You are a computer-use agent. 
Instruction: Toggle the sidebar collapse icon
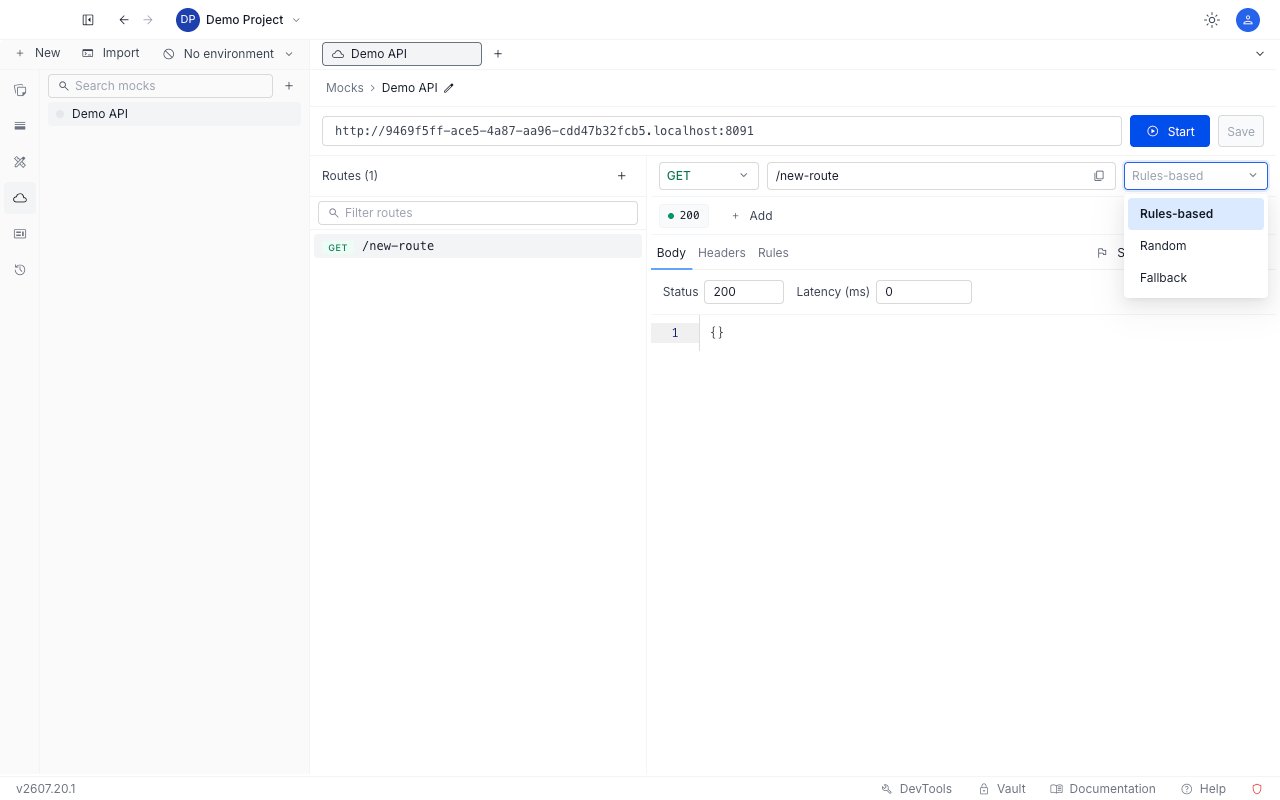(88, 20)
